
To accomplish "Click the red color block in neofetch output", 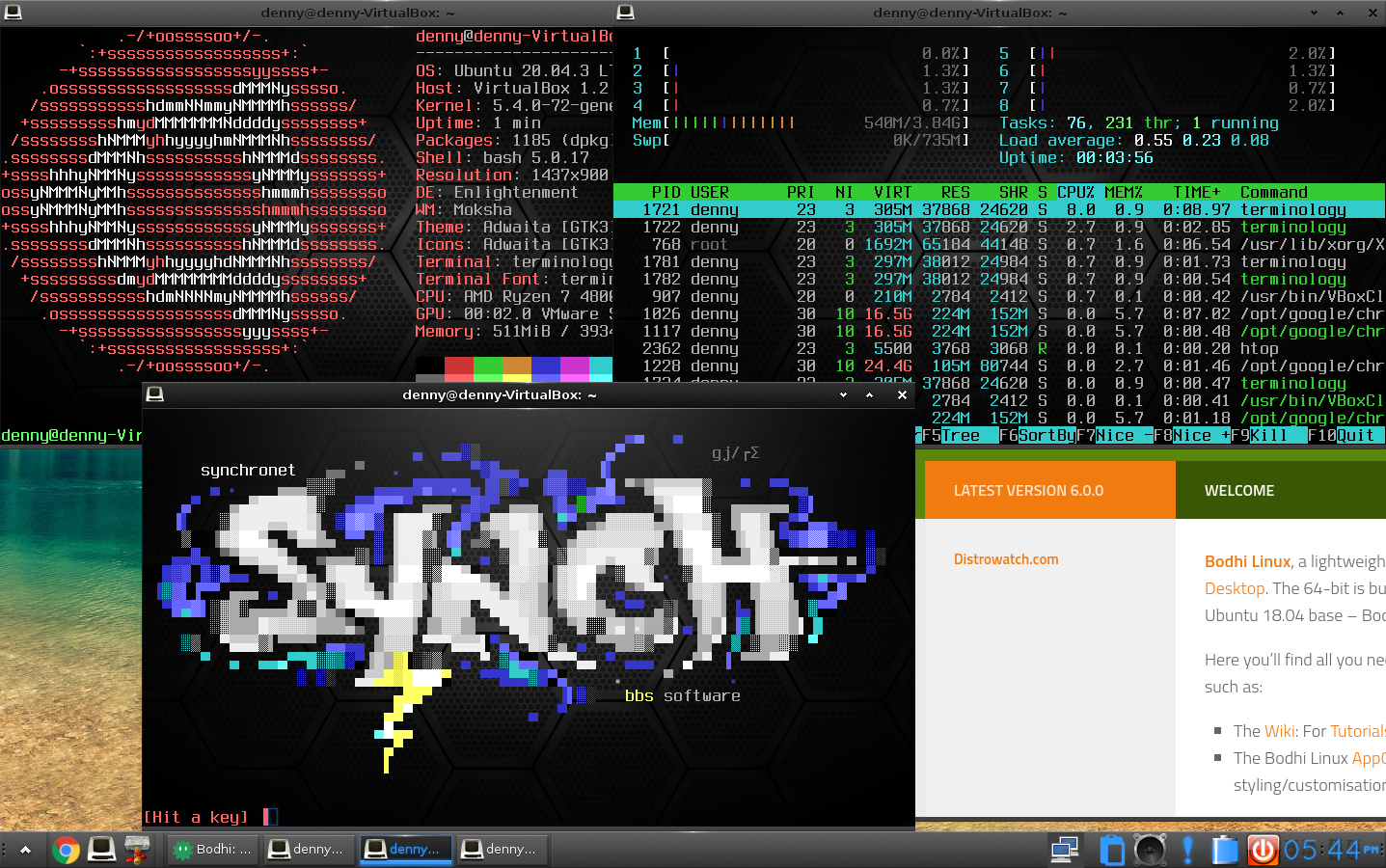I will [x=459, y=367].
